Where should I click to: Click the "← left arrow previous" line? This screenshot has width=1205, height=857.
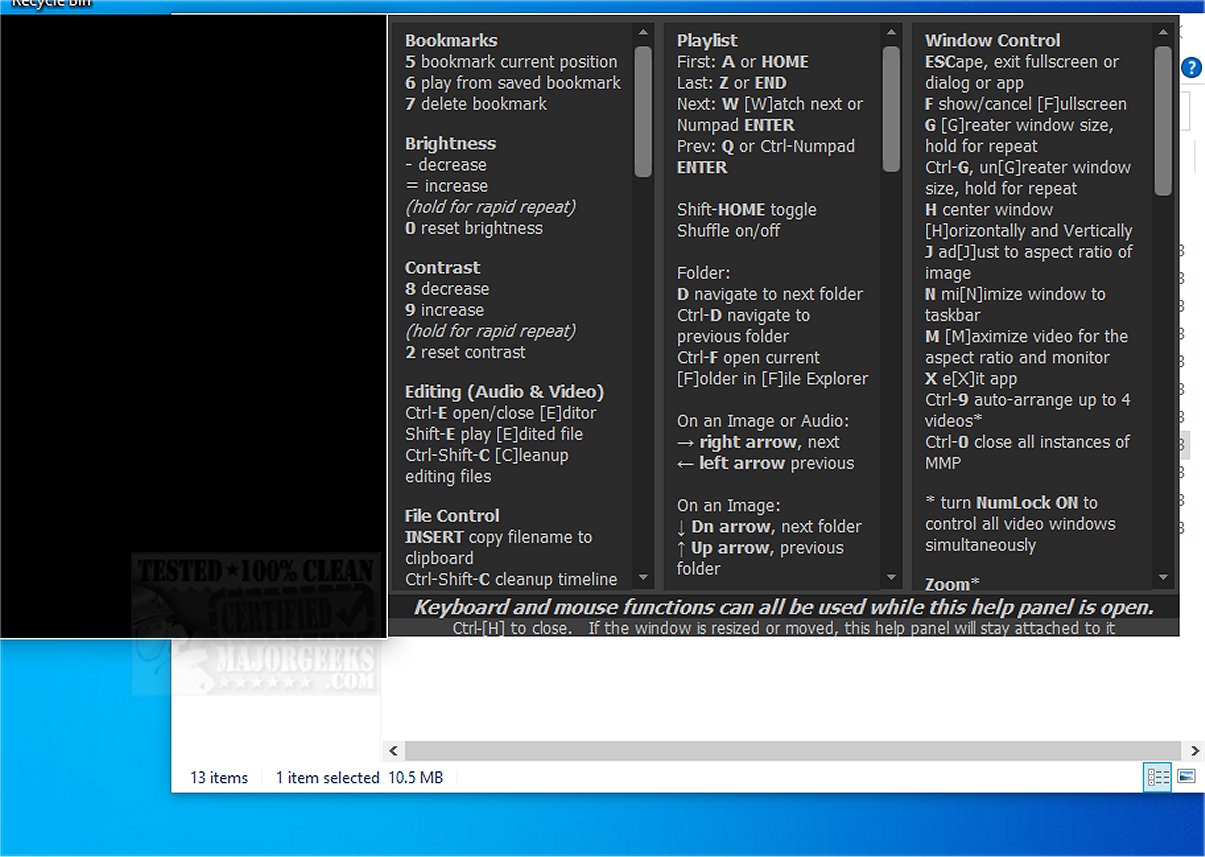[x=766, y=463]
